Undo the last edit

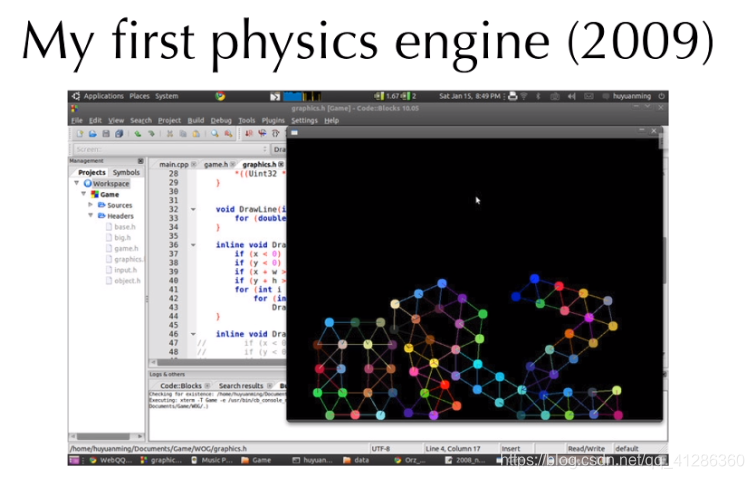138,134
